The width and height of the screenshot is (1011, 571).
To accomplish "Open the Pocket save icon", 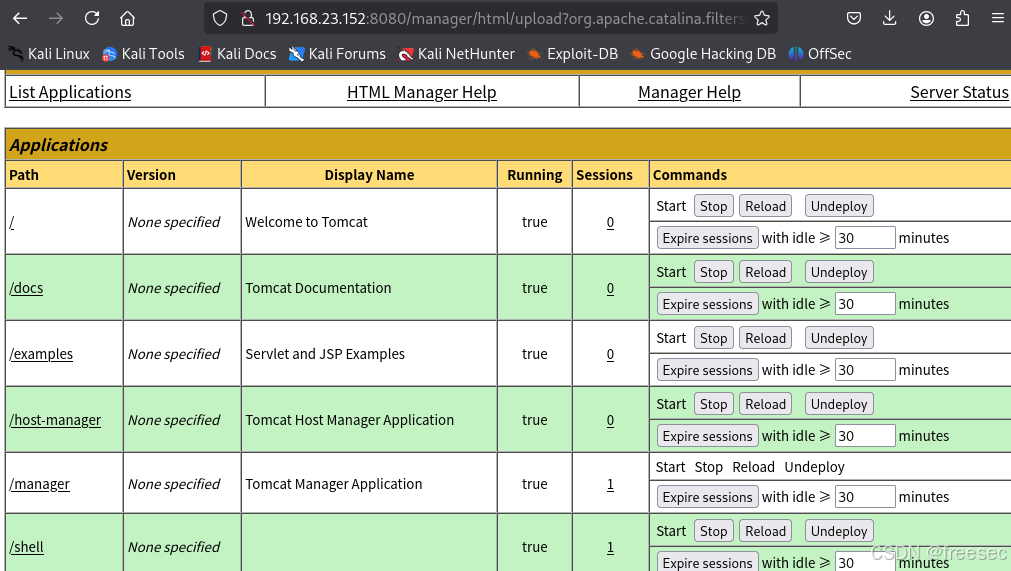I will 854,18.
